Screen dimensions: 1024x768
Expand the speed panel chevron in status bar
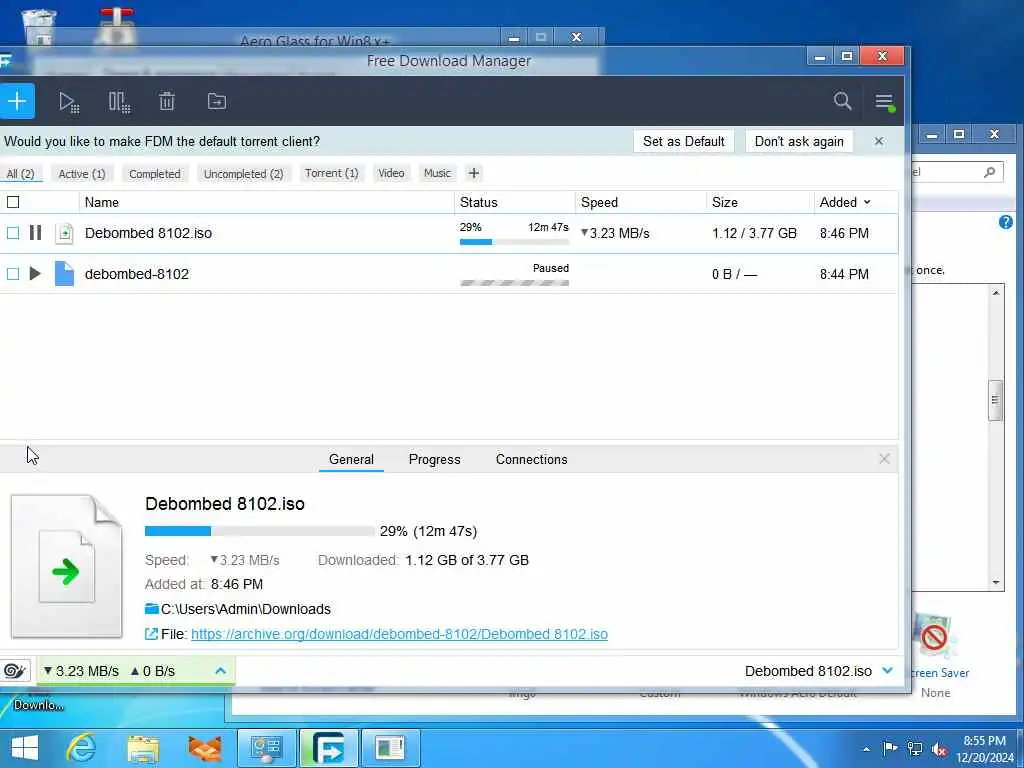pyautogui.click(x=221, y=671)
